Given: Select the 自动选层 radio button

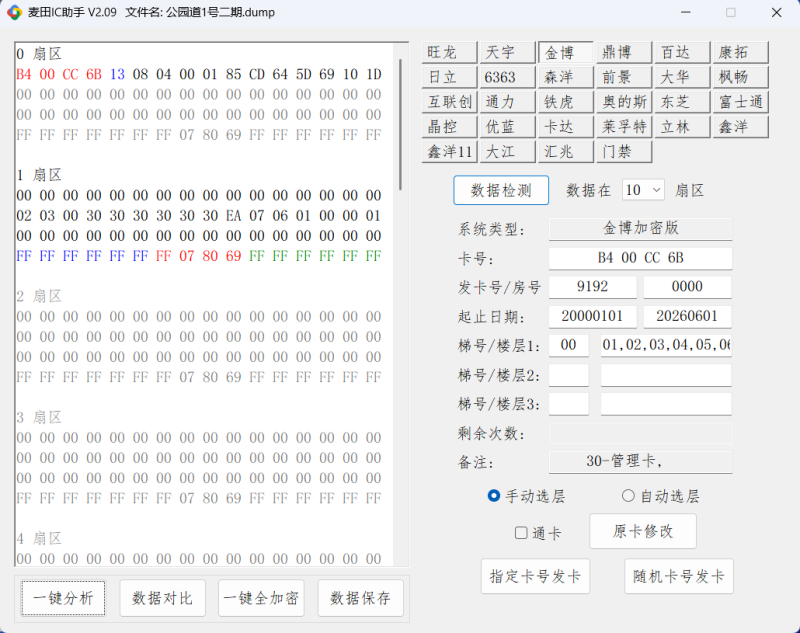Looking at the screenshot, I should [x=661, y=496].
